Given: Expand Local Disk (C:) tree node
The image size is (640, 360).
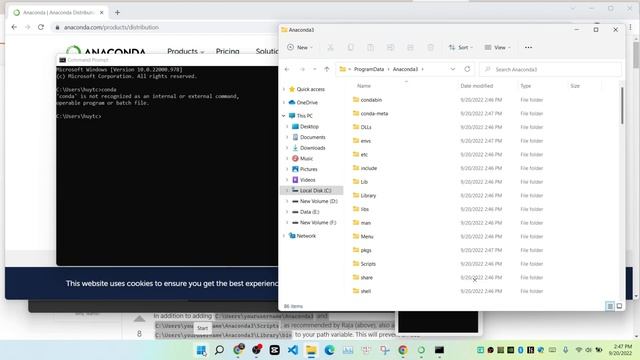Looking at the screenshot, I should click(x=287, y=191).
